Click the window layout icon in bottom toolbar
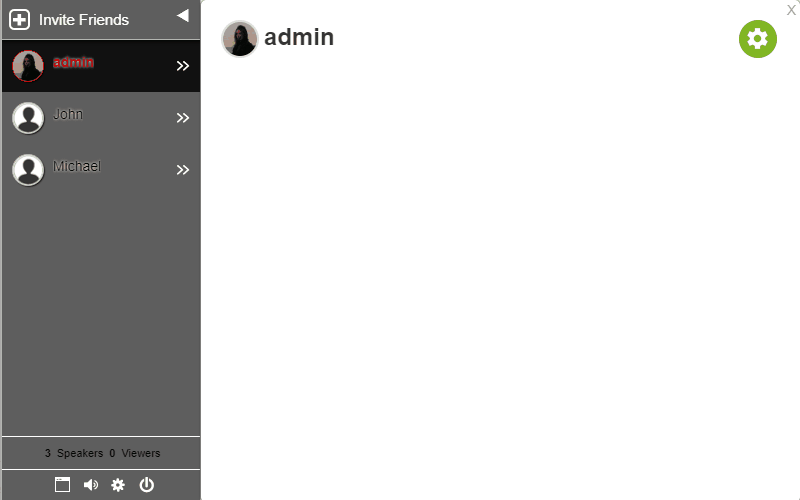This screenshot has height=500, width=800. tap(62, 485)
